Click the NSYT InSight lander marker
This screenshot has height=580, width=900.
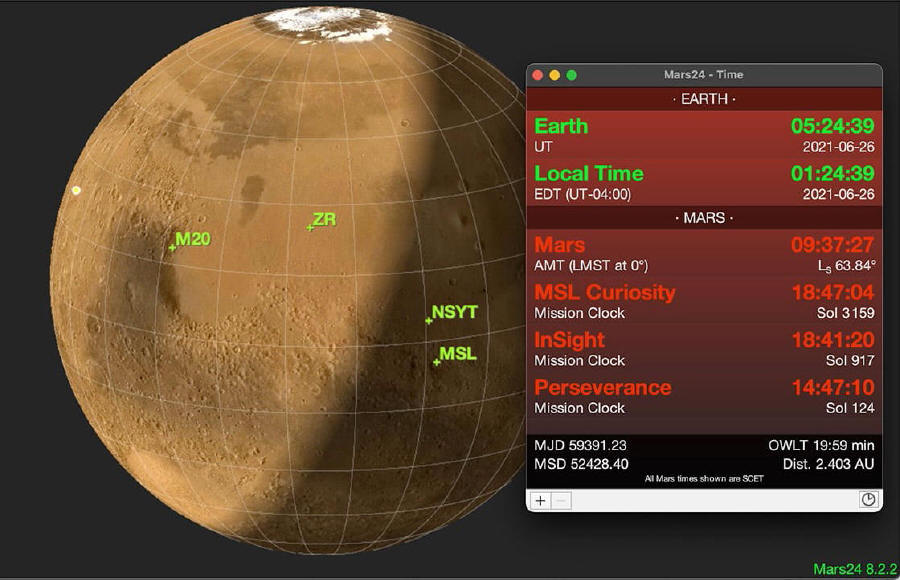point(429,320)
